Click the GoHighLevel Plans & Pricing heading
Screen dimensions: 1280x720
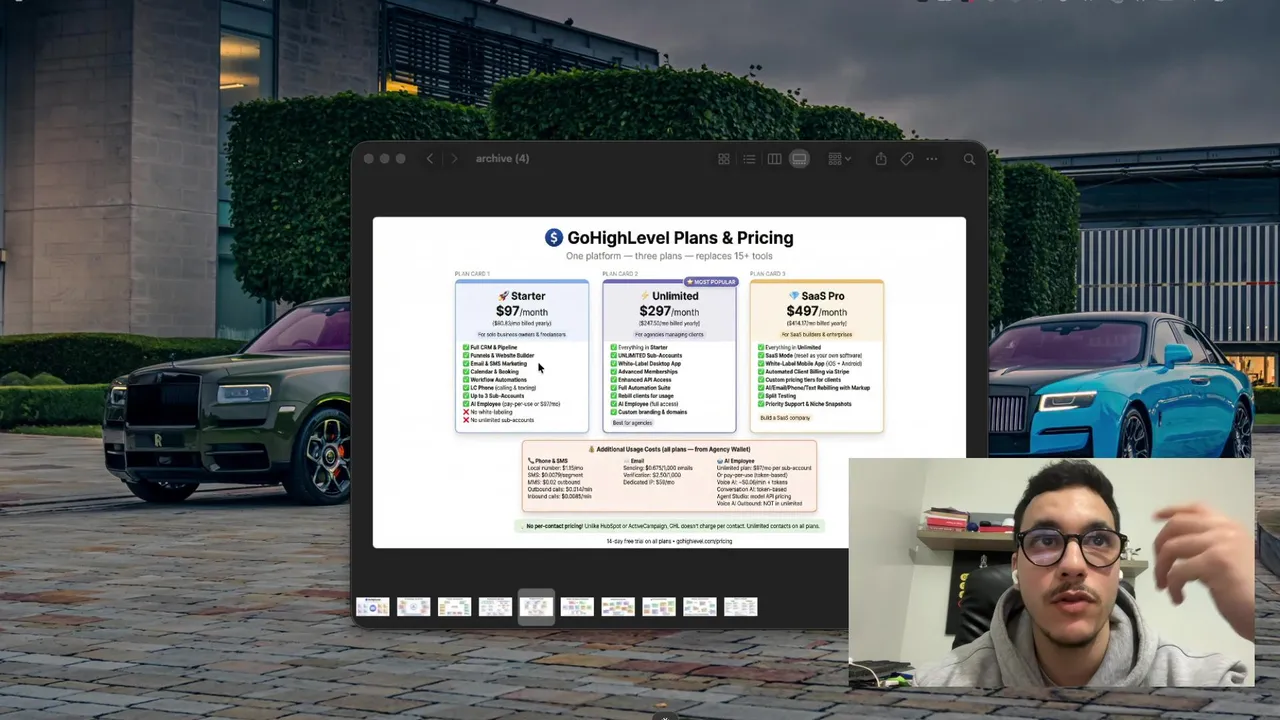(x=669, y=238)
